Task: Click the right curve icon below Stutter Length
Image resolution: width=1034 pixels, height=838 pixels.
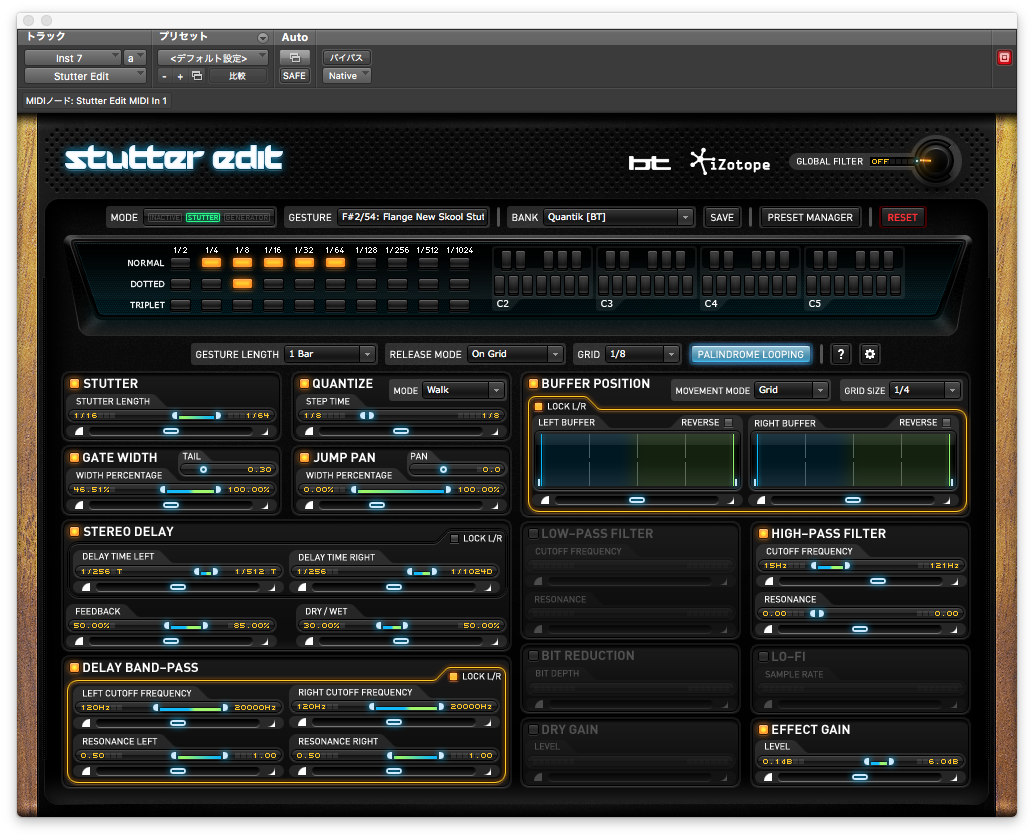Action: click(x=265, y=431)
